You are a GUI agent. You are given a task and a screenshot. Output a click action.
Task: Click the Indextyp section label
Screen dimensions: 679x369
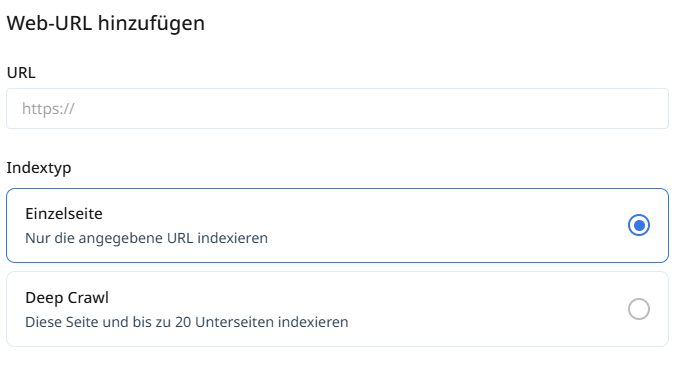(x=39, y=168)
